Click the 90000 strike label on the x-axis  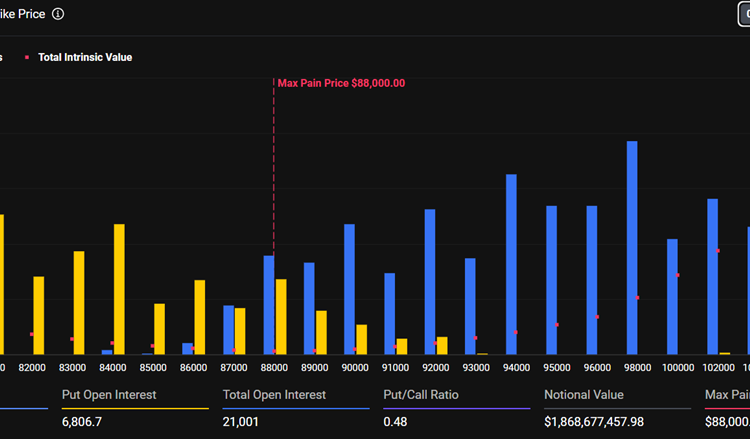coord(355,368)
